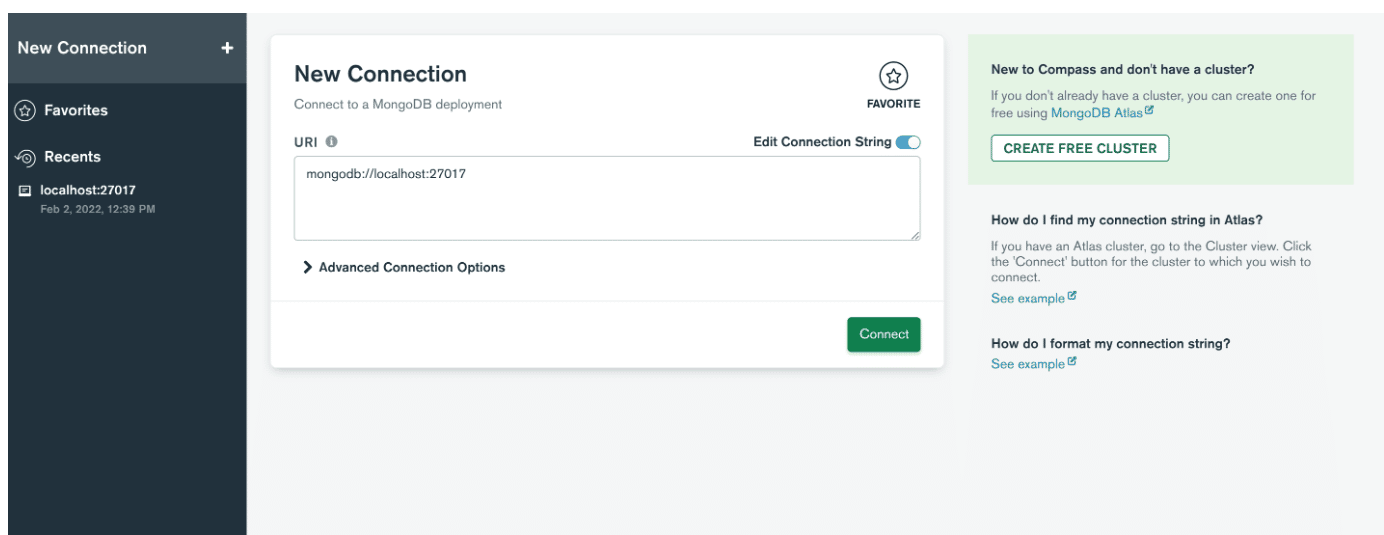Image resolution: width=1384 pixels, height=535 pixels.
Task: Expand Advanced Connection Options
Action: [404, 267]
